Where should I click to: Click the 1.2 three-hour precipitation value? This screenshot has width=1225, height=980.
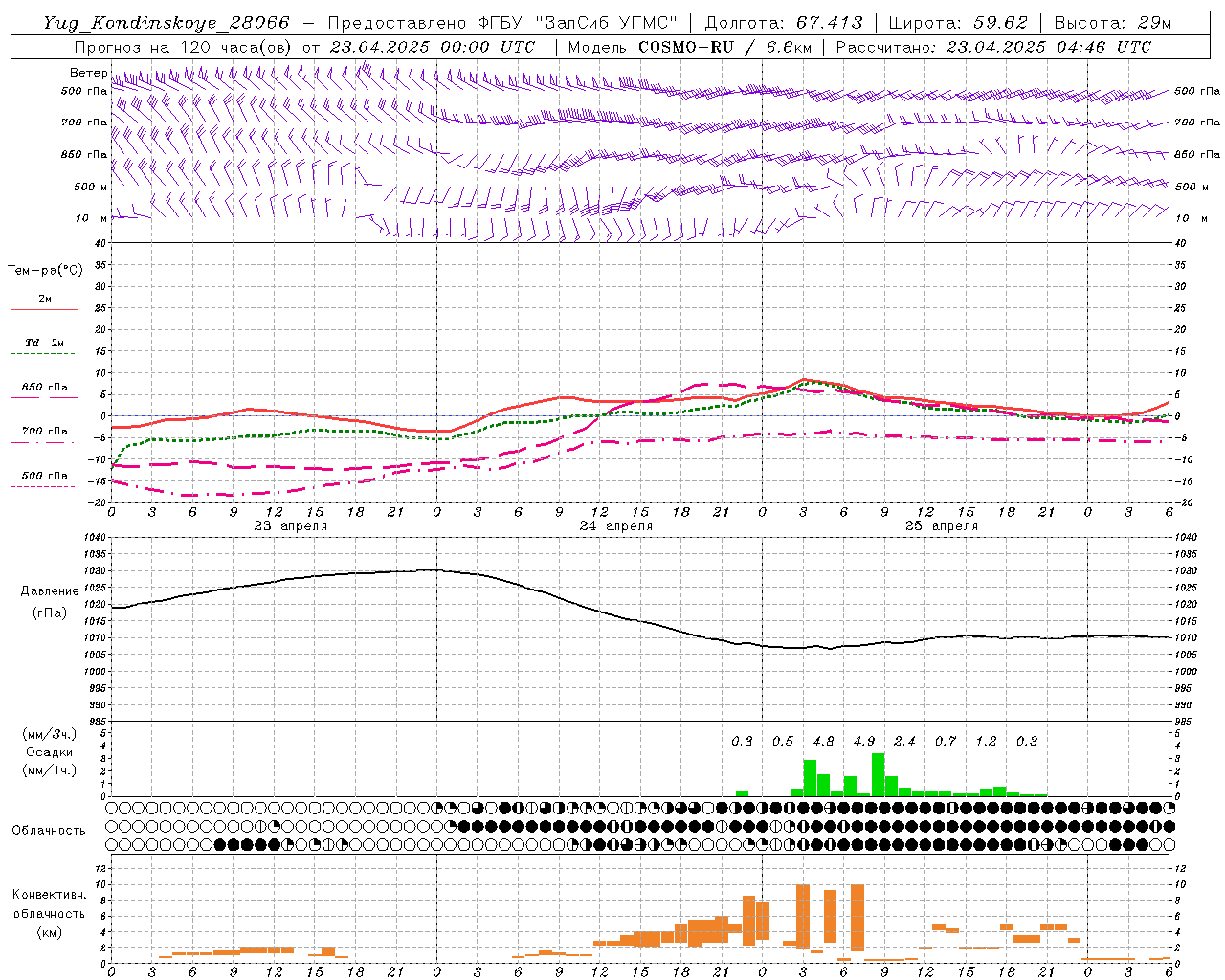pyautogui.click(x=986, y=741)
